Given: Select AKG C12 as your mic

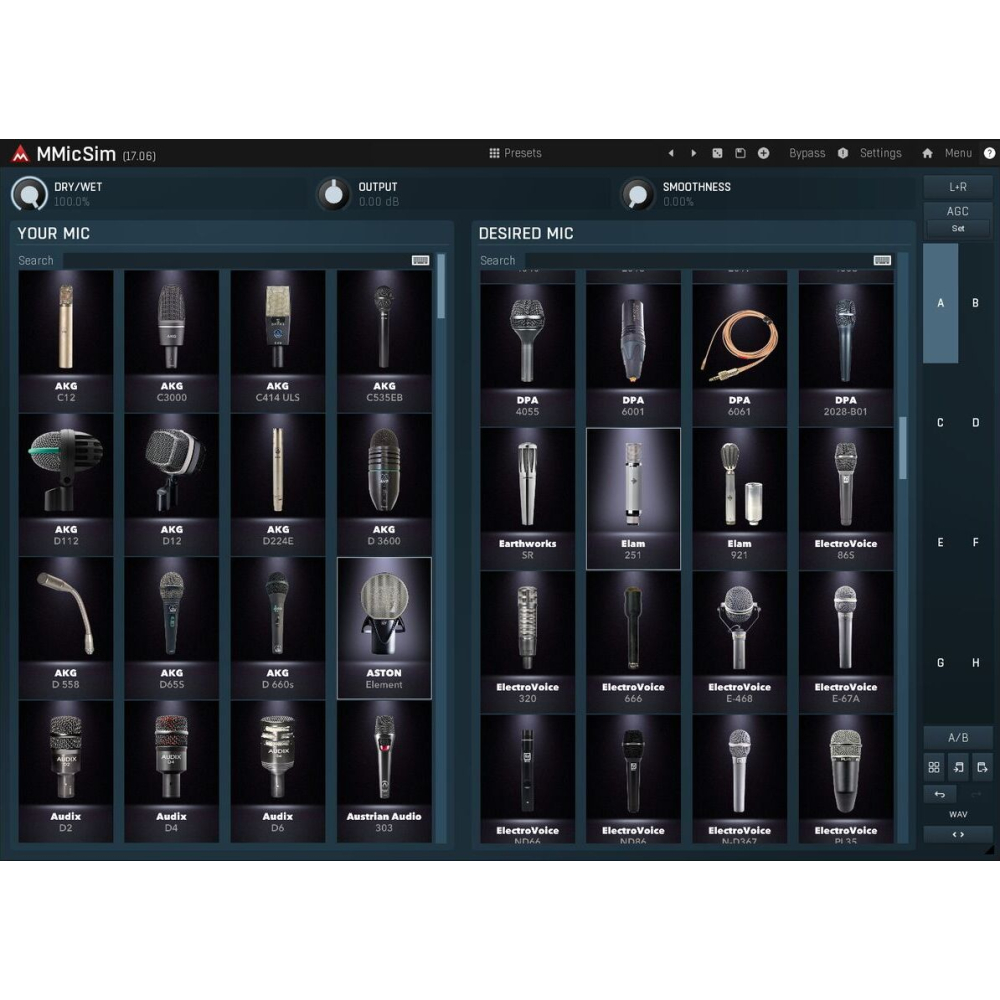Looking at the screenshot, I should pos(66,341).
